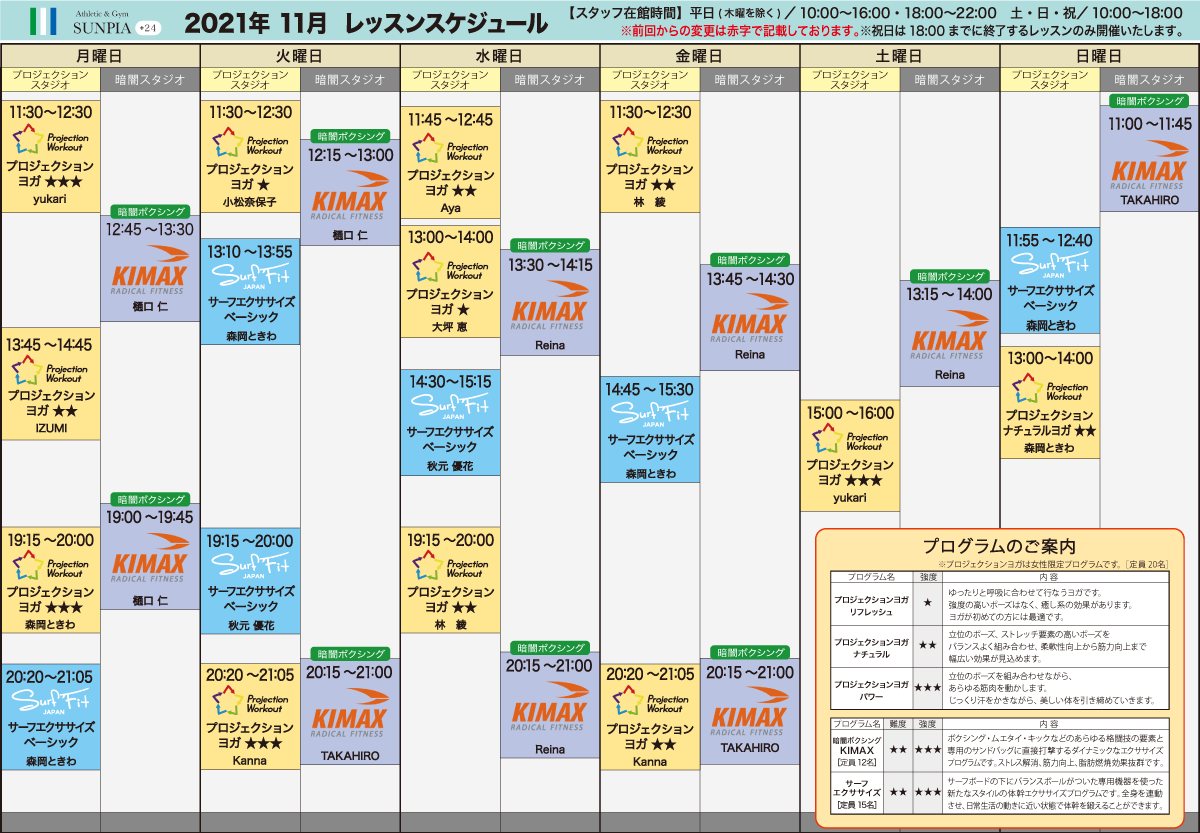Click Surf Fit logo in Sunday 11:55 class
This screenshot has width=1200, height=833.
click(x=1050, y=266)
